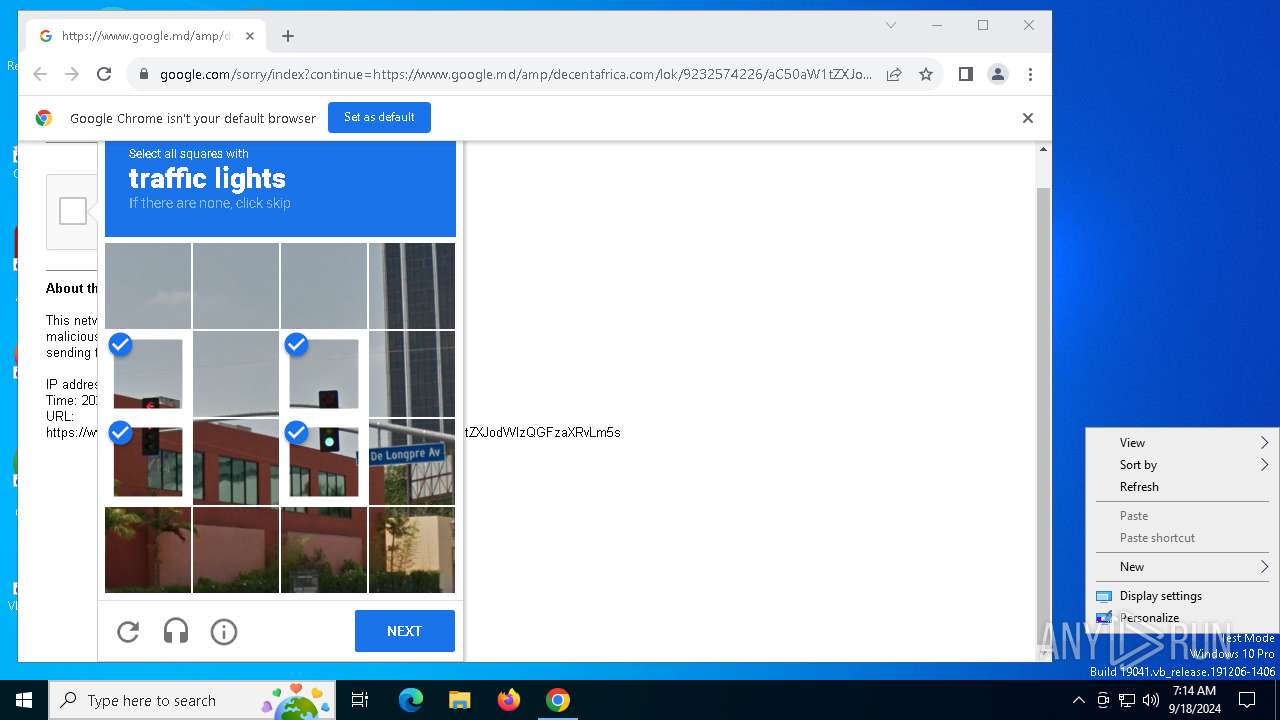Maximize the Chrome window
The width and height of the screenshot is (1280, 720).
(x=983, y=26)
